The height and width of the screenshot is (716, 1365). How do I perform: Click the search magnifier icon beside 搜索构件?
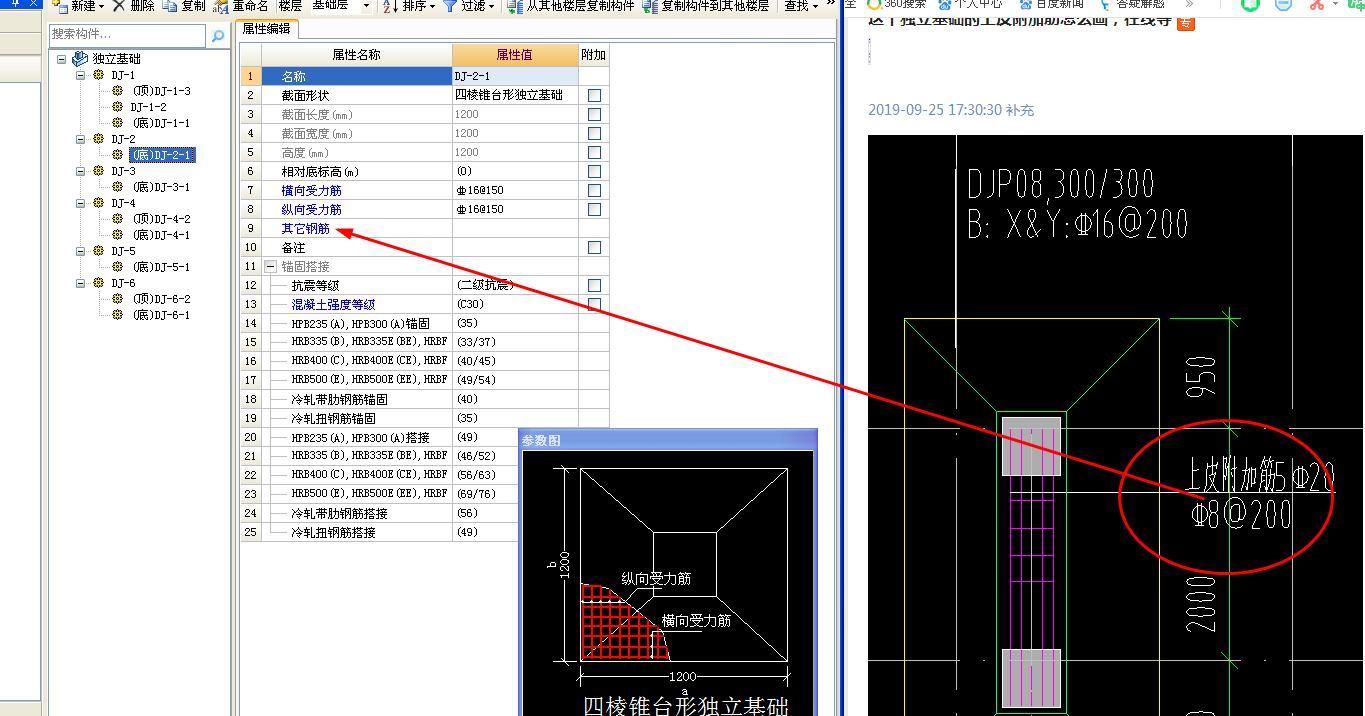click(217, 36)
